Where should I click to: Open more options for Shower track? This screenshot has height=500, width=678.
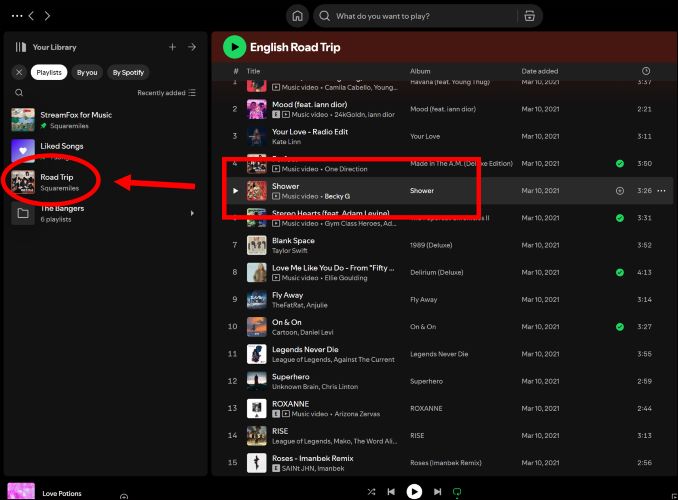coord(662,191)
